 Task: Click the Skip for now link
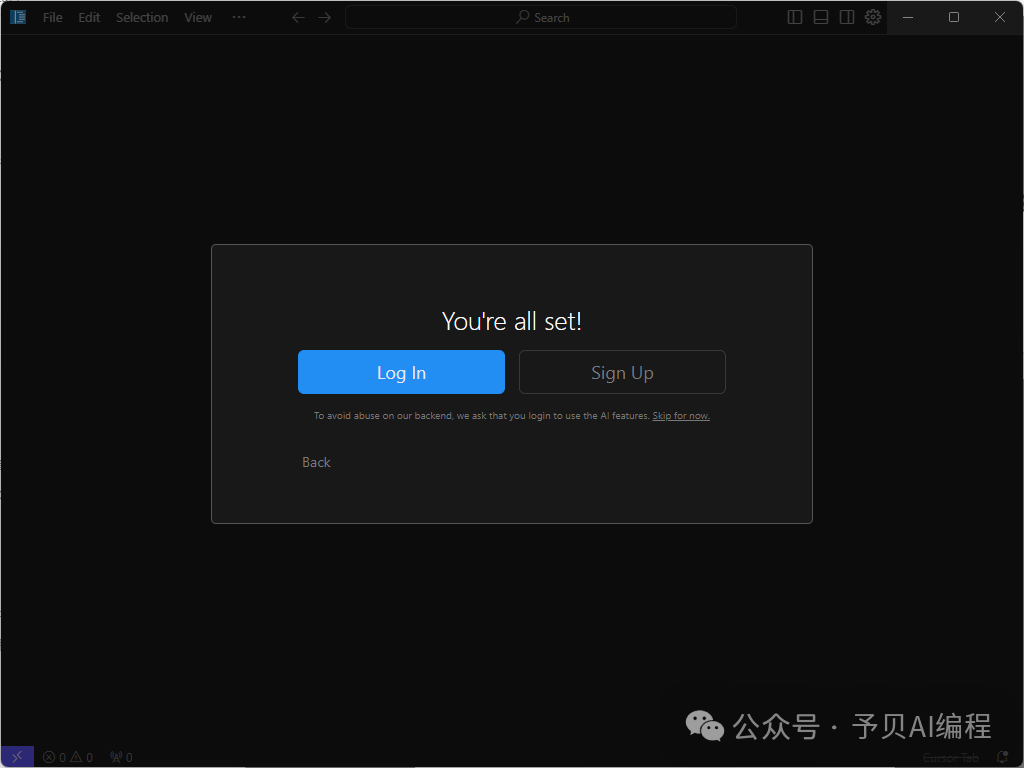click(x=681, y=416)
